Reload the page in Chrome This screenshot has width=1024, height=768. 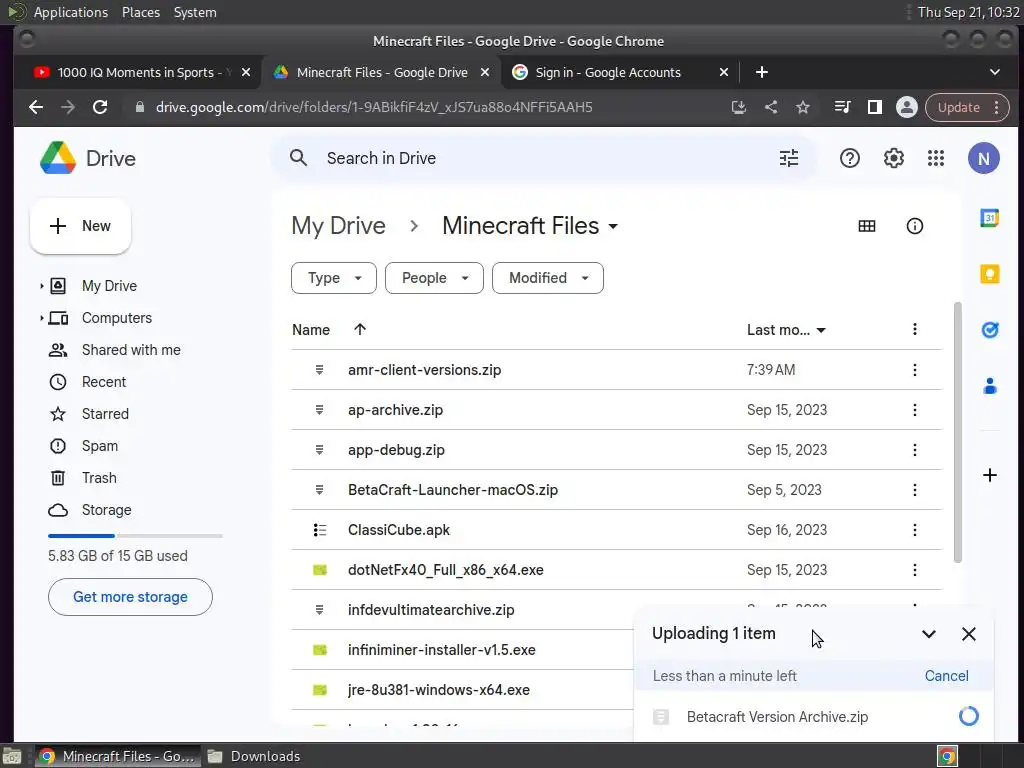point(100,107)
